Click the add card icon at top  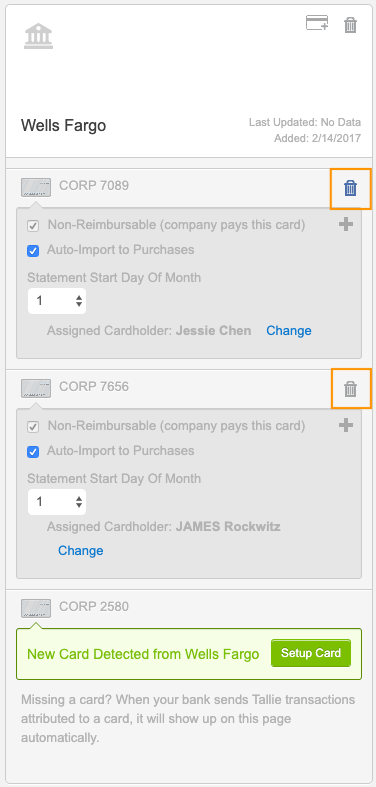pos(317,23)
